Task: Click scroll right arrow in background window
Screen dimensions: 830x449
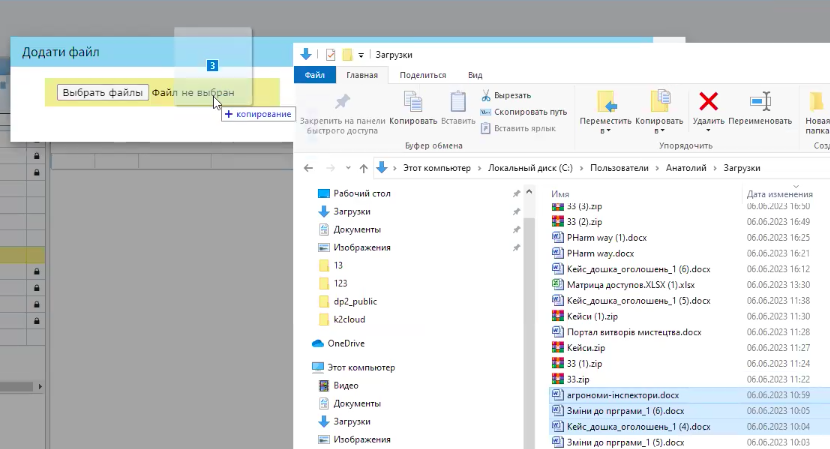Action: point(40,387)
